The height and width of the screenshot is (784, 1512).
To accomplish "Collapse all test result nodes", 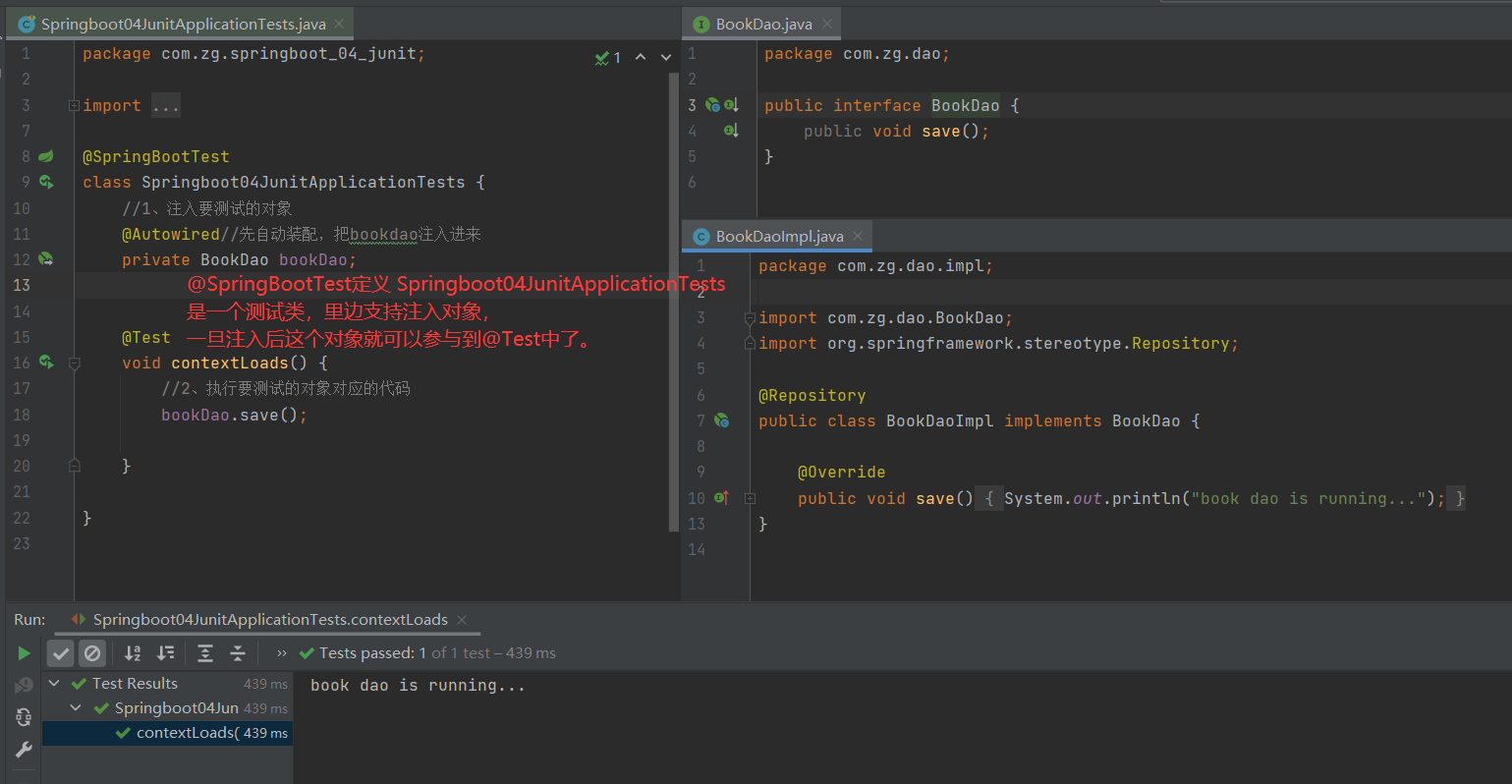I will click(238, 653).
